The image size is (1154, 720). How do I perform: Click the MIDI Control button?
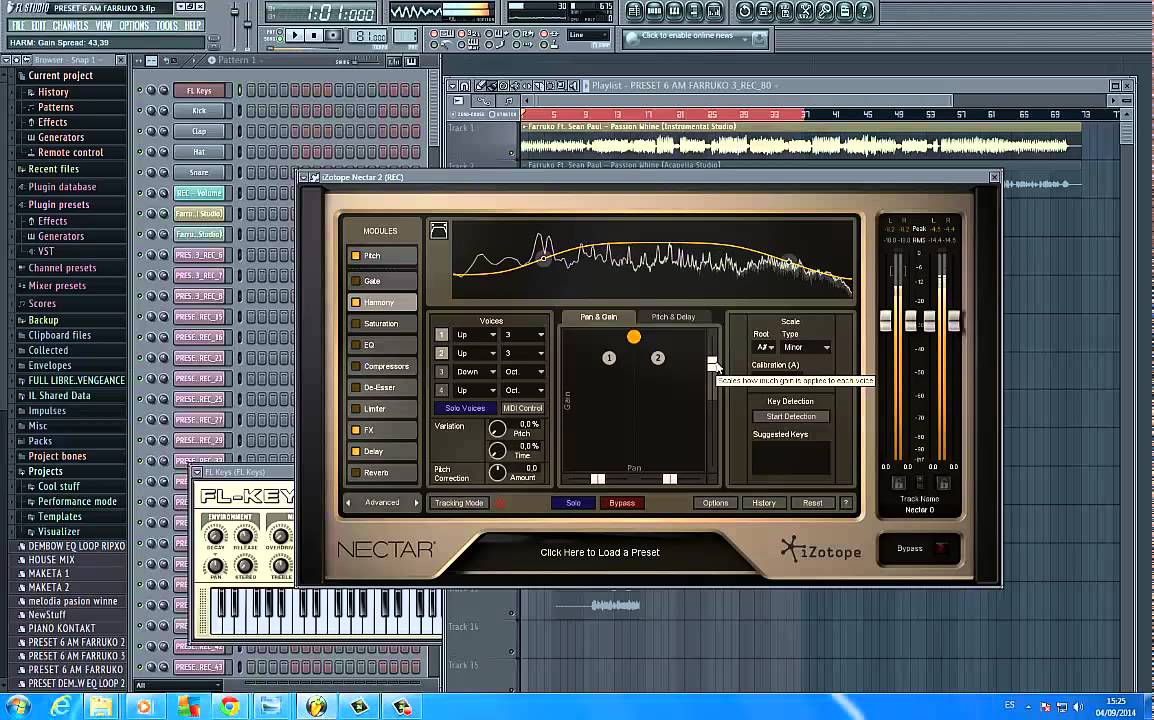pyautogui.click(x=523, y=408)
